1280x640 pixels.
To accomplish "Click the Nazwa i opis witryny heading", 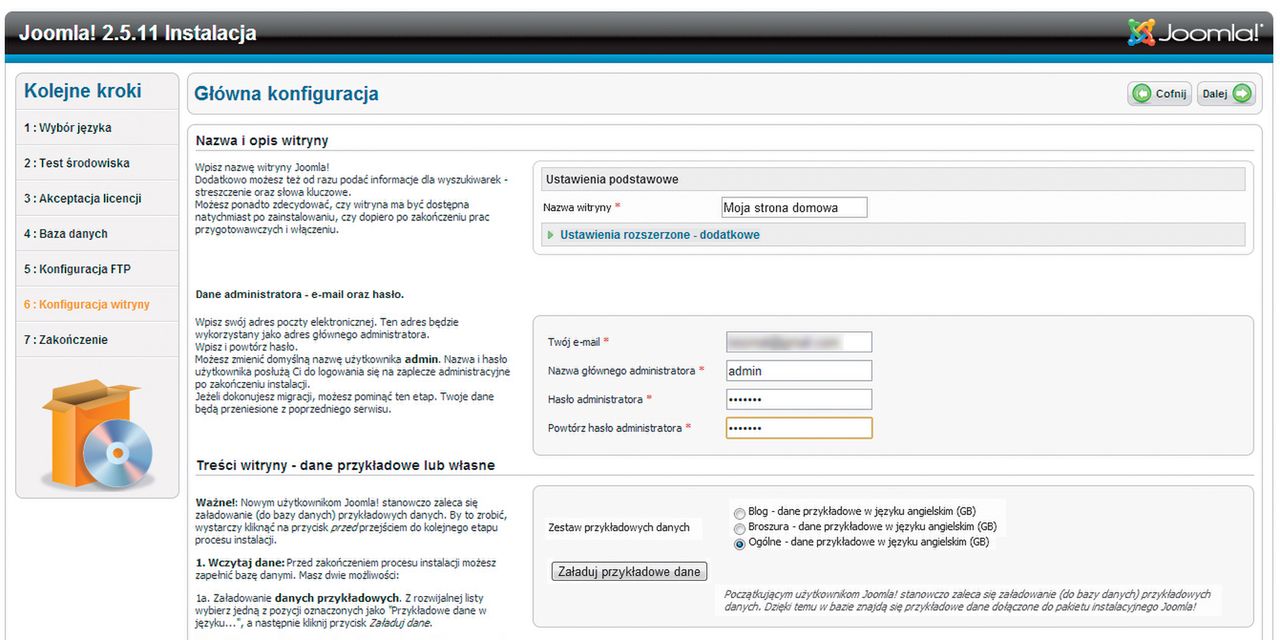I will [x=262, y=141].
